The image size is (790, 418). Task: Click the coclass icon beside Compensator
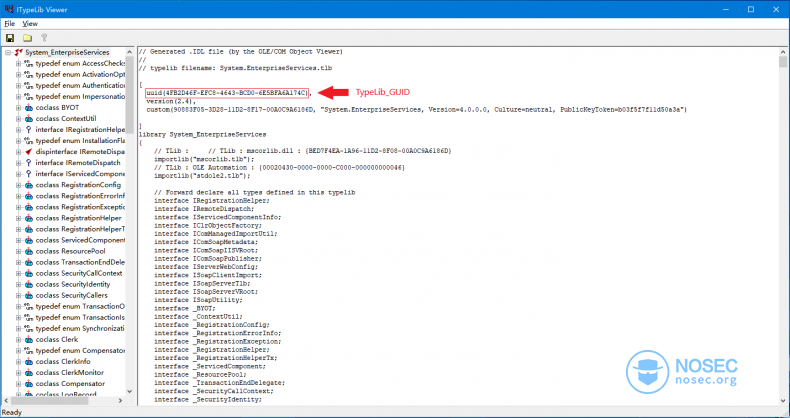[x=29, y=384]
